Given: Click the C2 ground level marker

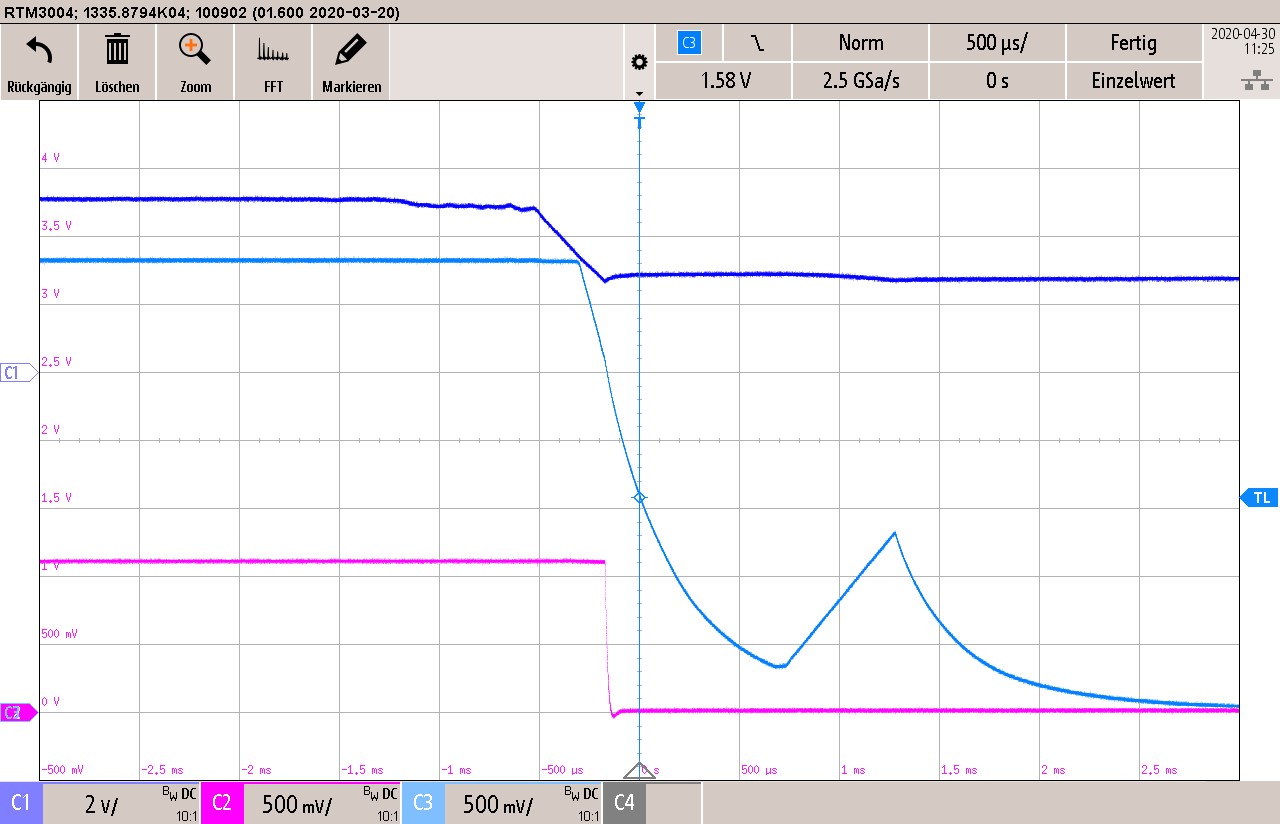Looking at the screenshot, I should point(18,713).
